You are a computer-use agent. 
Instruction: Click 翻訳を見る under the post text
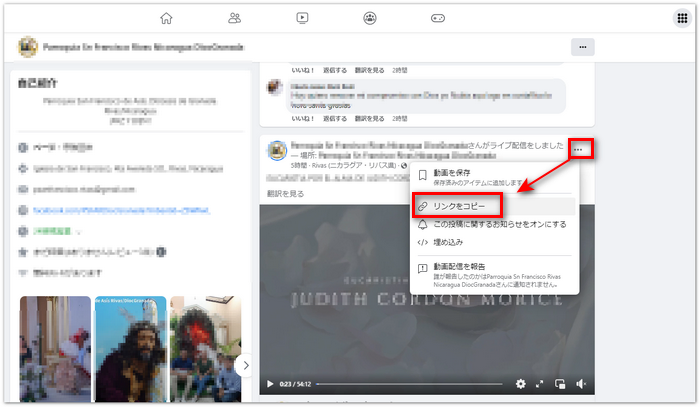coord(285,193)
